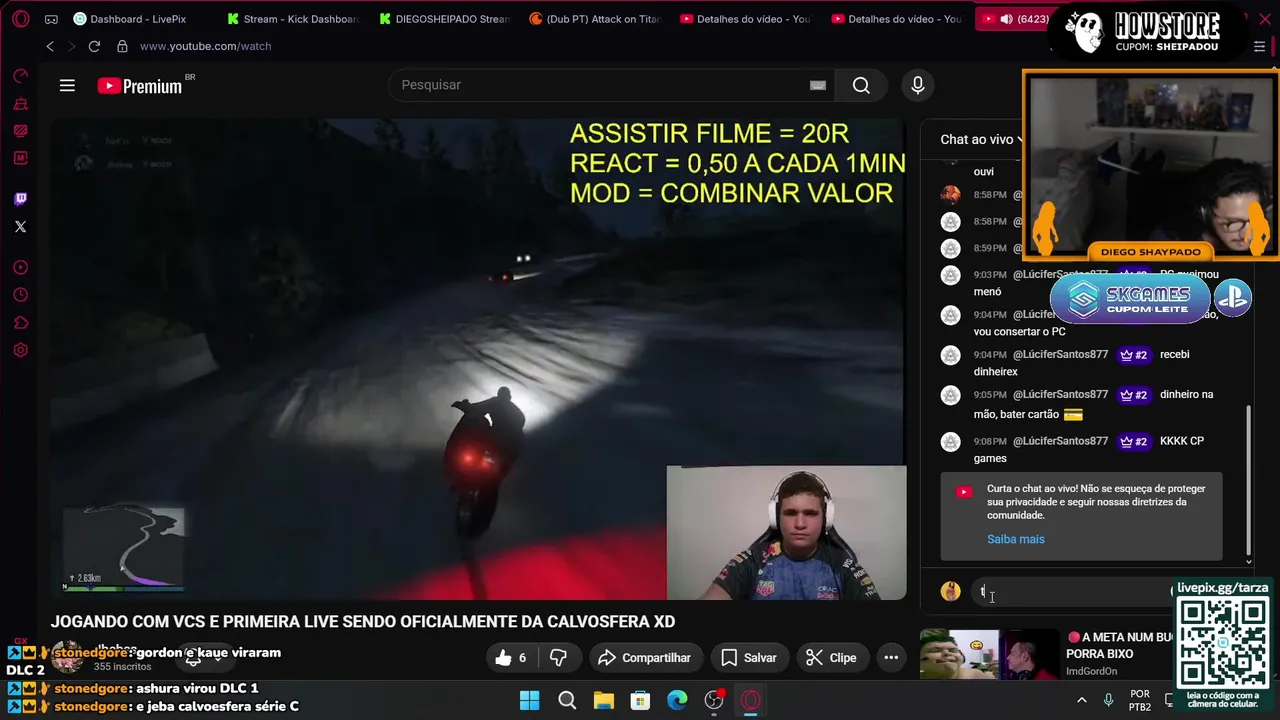This screenshot has width=1280, height=720.
Task: Open the Saiba mais link in chat
Action: click(1015, 539)
